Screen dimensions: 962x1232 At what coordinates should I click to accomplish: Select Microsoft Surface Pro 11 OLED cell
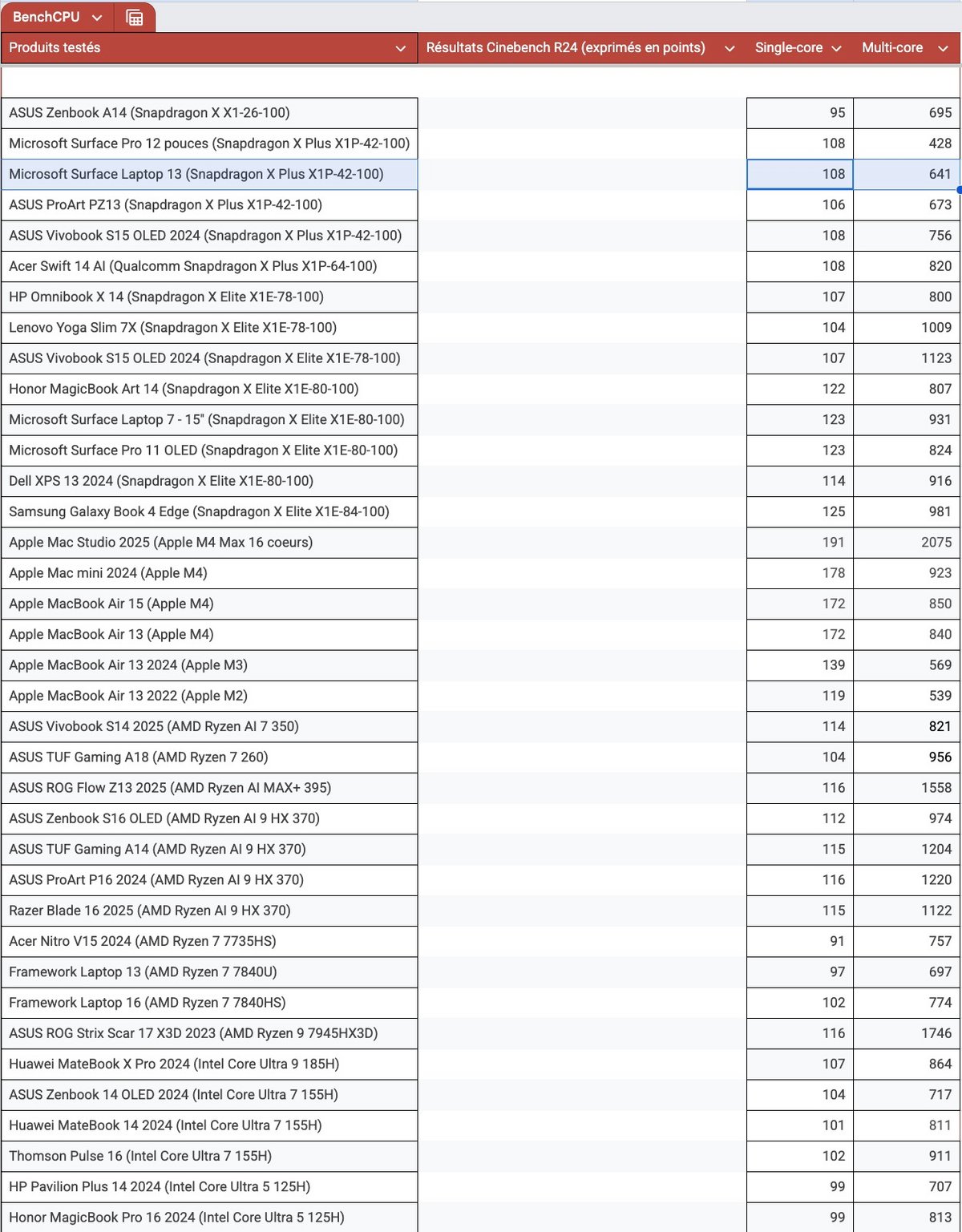(x=209, y=450)
